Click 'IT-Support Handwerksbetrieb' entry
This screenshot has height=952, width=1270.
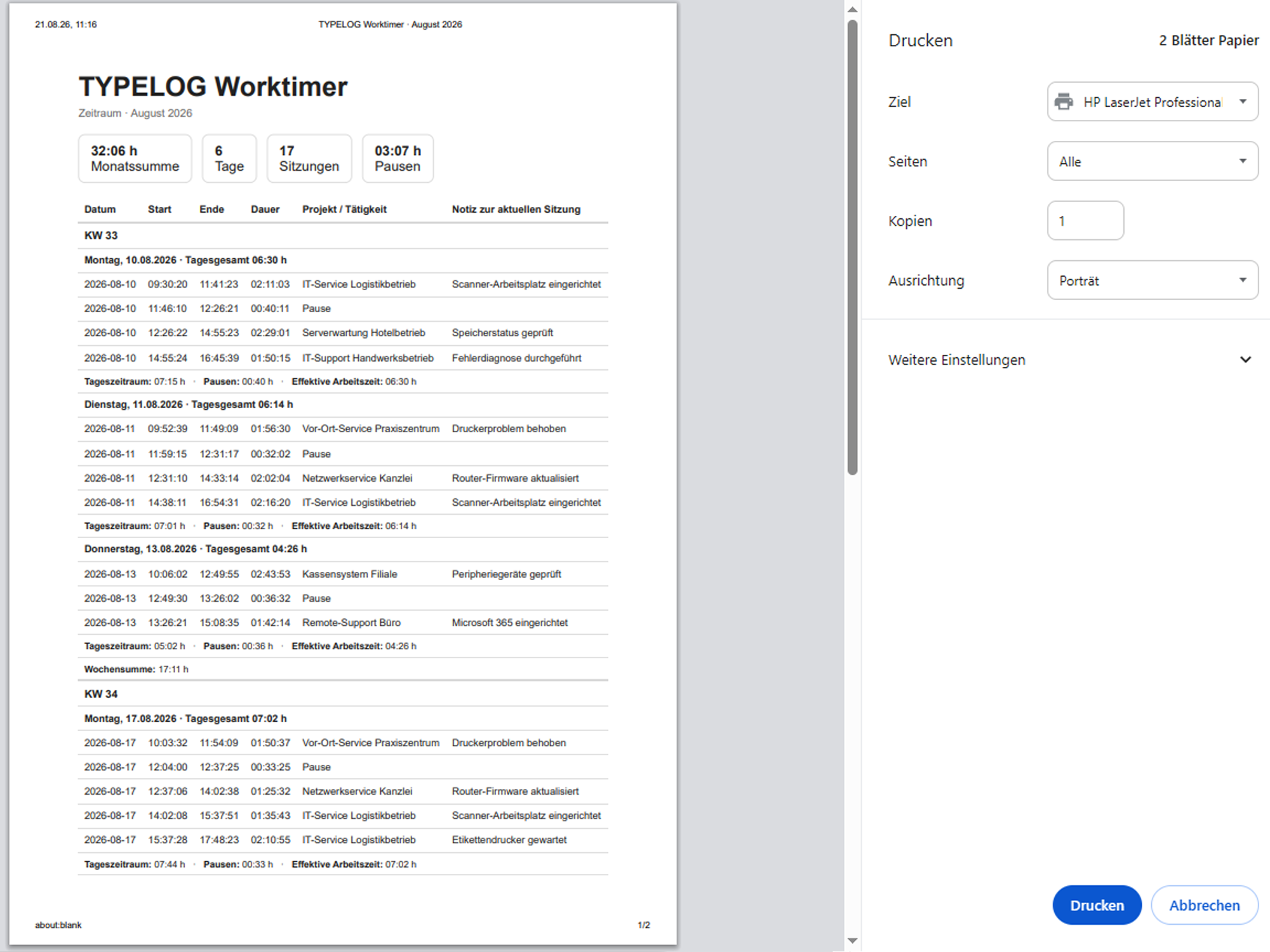click(x=368, y=358)
